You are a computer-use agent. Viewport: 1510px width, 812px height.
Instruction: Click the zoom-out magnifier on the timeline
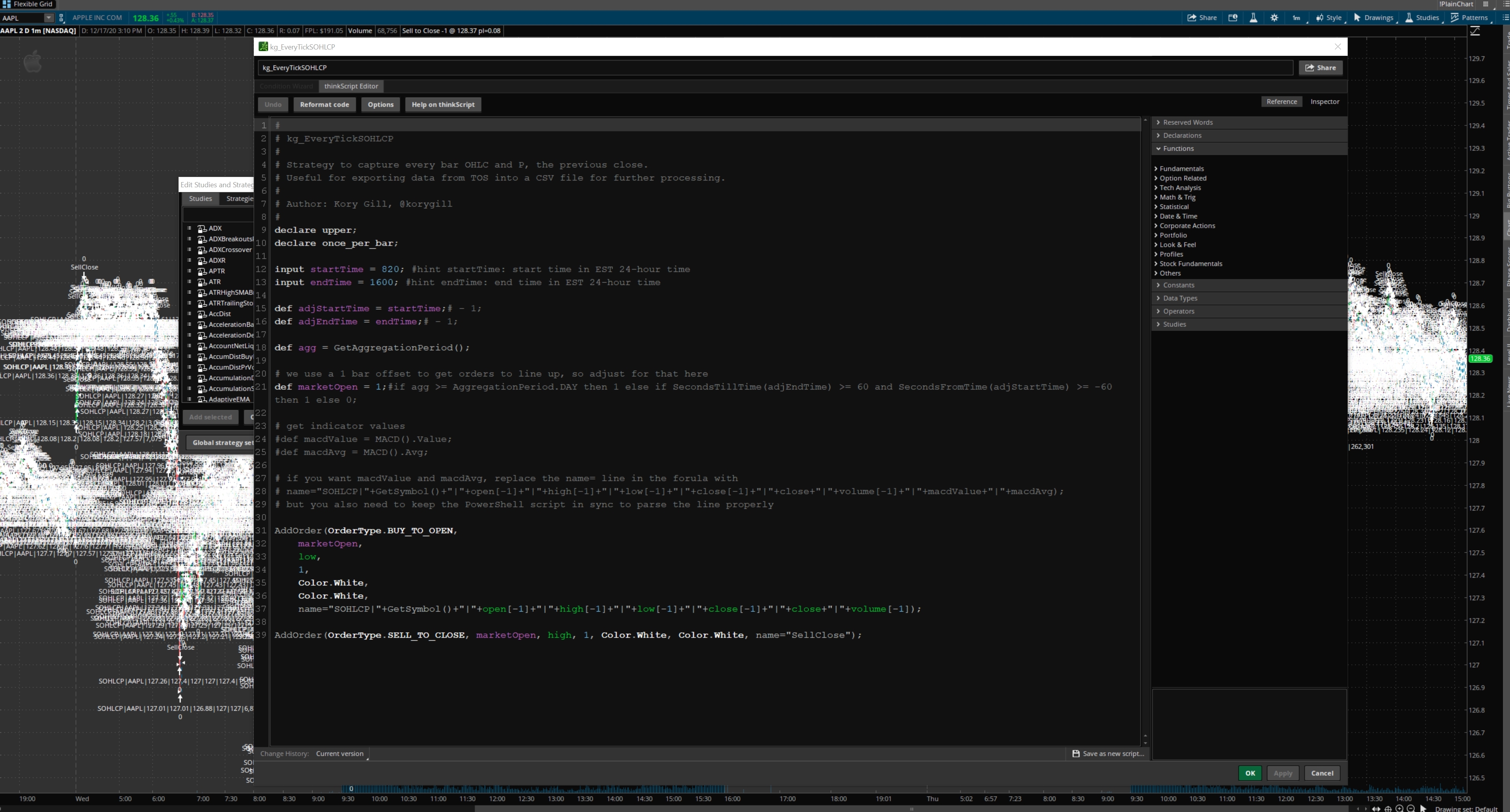click(1411, 809)
